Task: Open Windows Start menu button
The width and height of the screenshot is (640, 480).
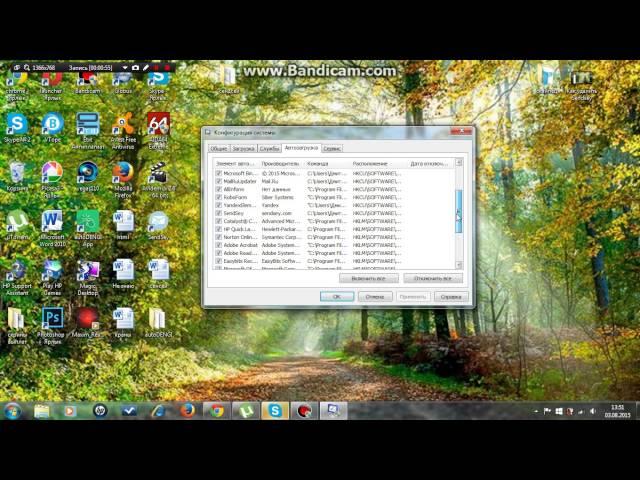Action: pyautogui.click(x=13, y=410)
